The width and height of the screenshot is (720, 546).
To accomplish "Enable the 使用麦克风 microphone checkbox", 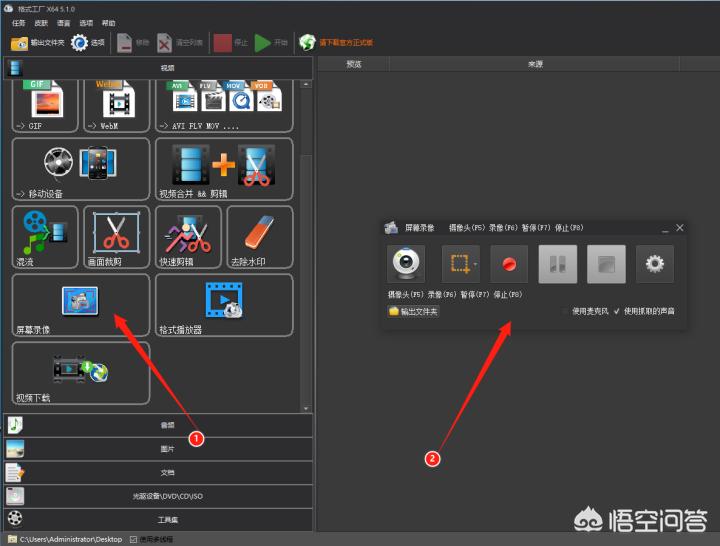I will click(567, 311).
